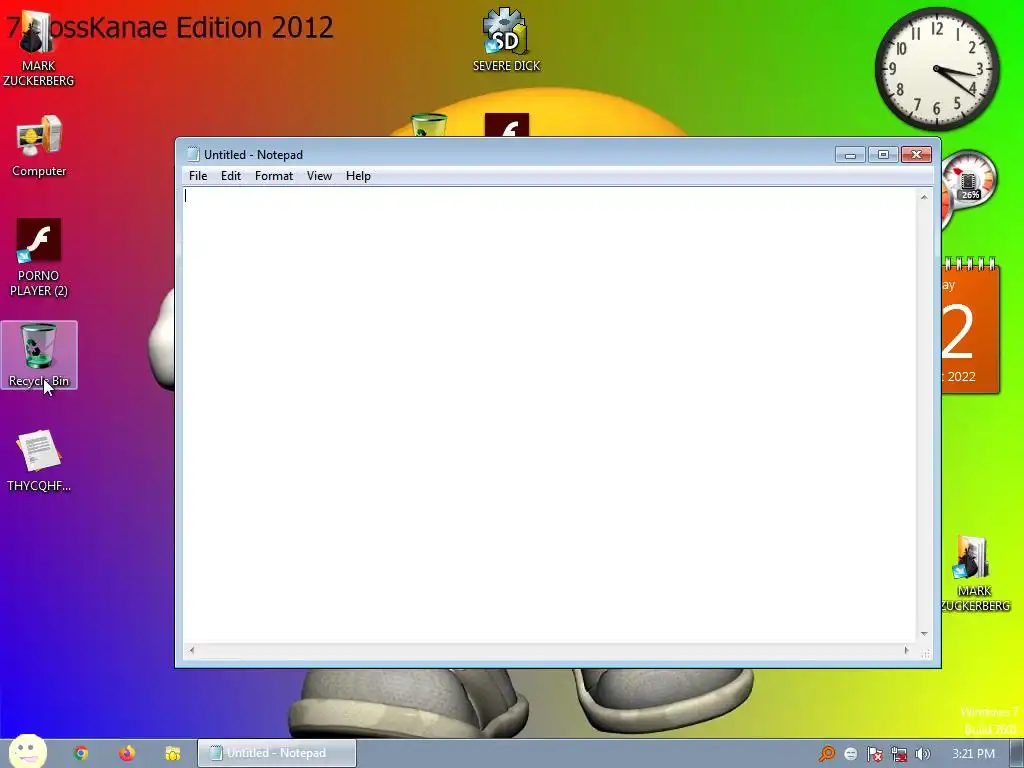The height and width of the screenshot is (768, 1024).
Task: Click the CPU meter gadget showing 26%
Action: [969, 180]
